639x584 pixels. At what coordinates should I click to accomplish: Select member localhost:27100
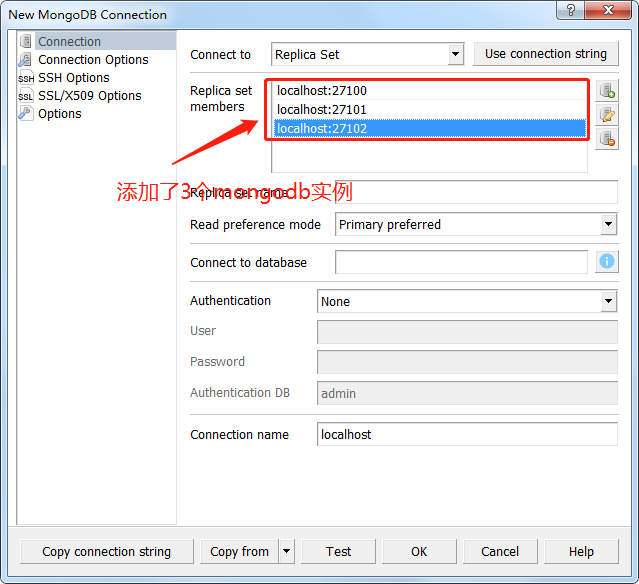click(430, 90)
